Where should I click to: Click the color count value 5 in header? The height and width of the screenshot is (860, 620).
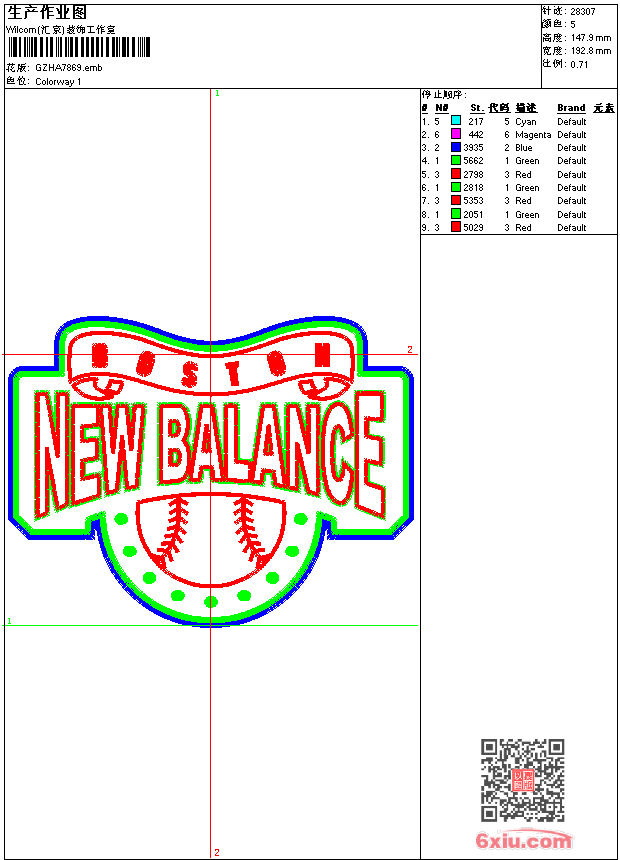(573, 25)
